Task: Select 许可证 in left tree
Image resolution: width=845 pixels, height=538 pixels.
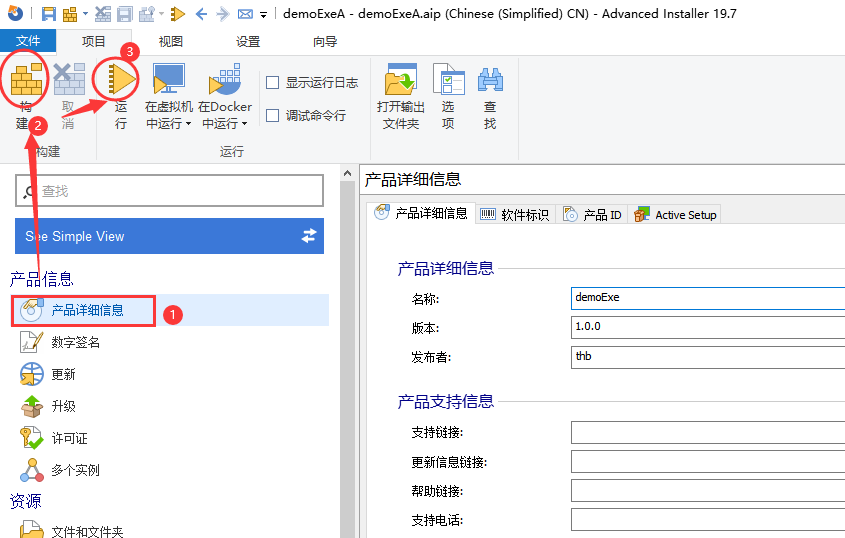Action: click(69, 438)
